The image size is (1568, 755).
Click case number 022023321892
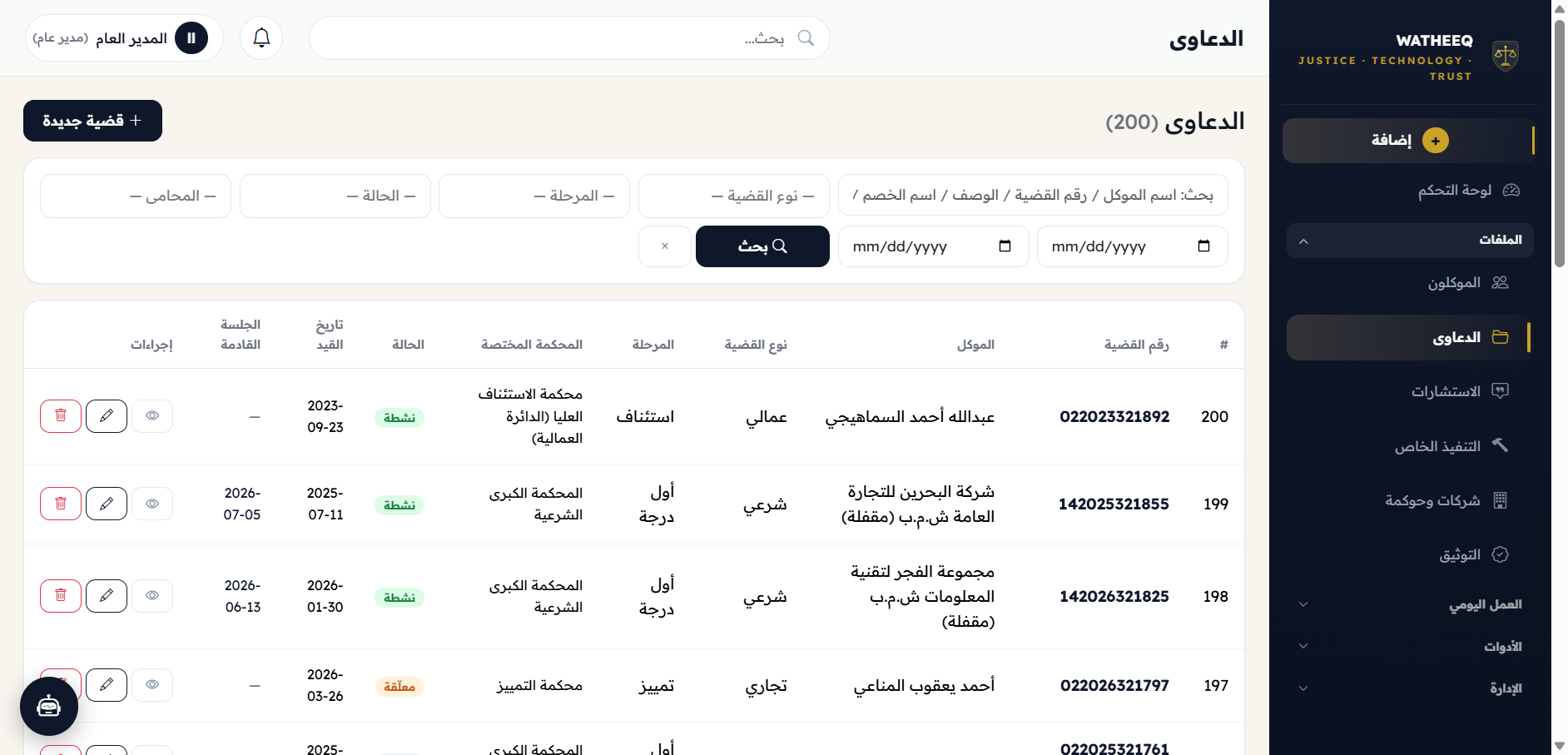tap(1114, 416)
